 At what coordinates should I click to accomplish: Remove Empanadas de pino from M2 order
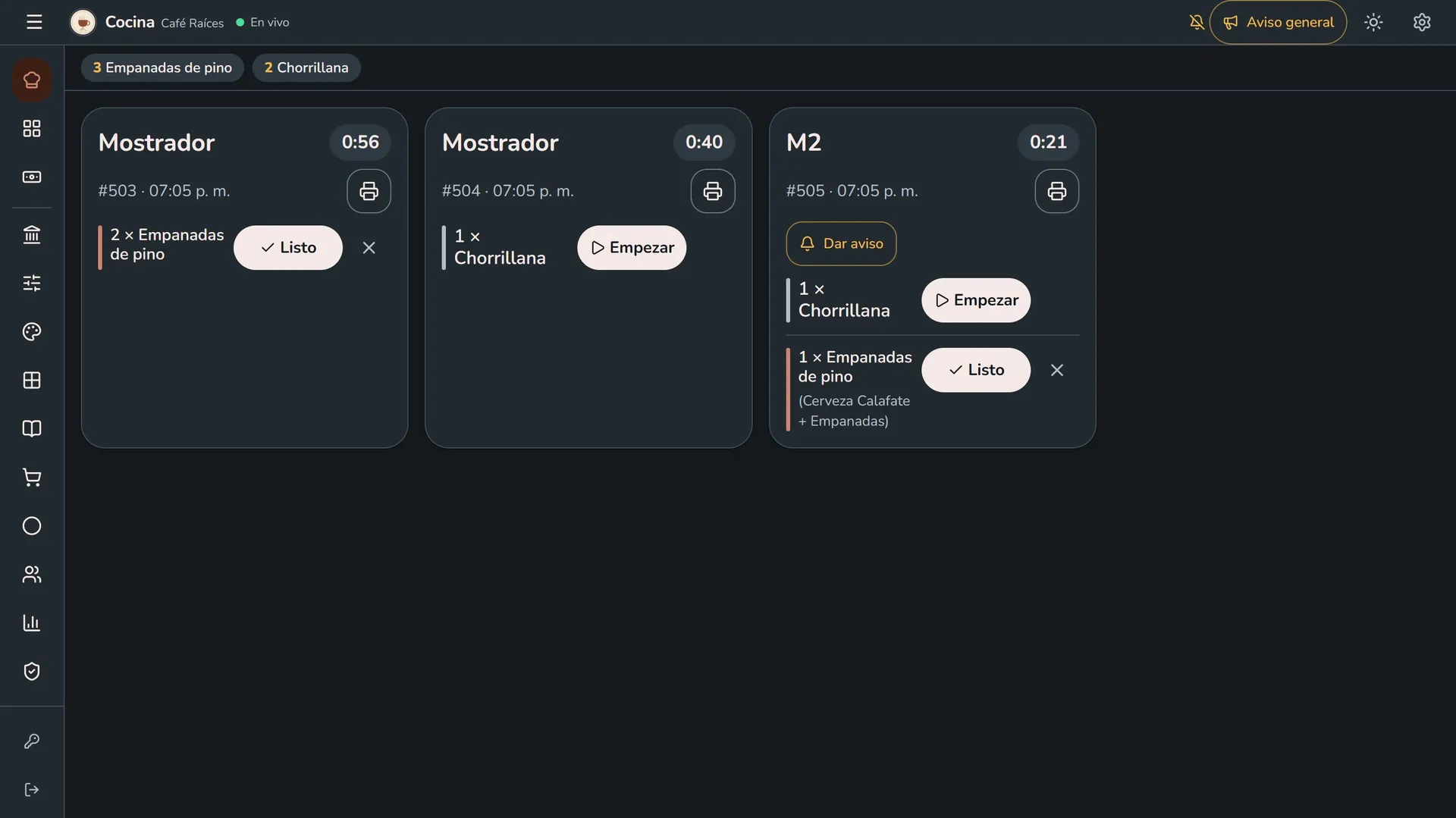click(x=1057, y=370)
